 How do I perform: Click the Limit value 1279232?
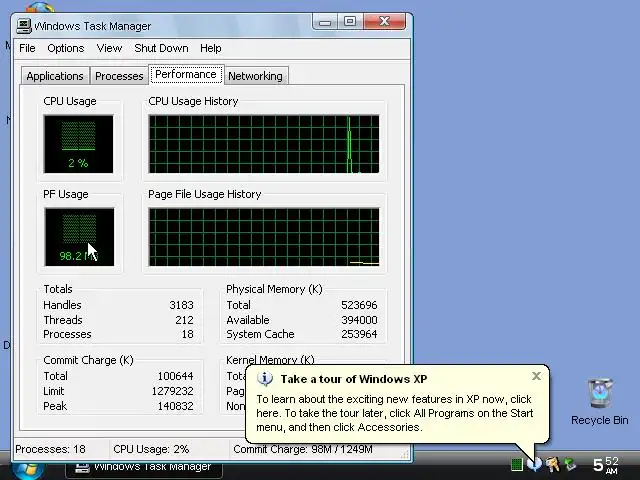point(172,391)
